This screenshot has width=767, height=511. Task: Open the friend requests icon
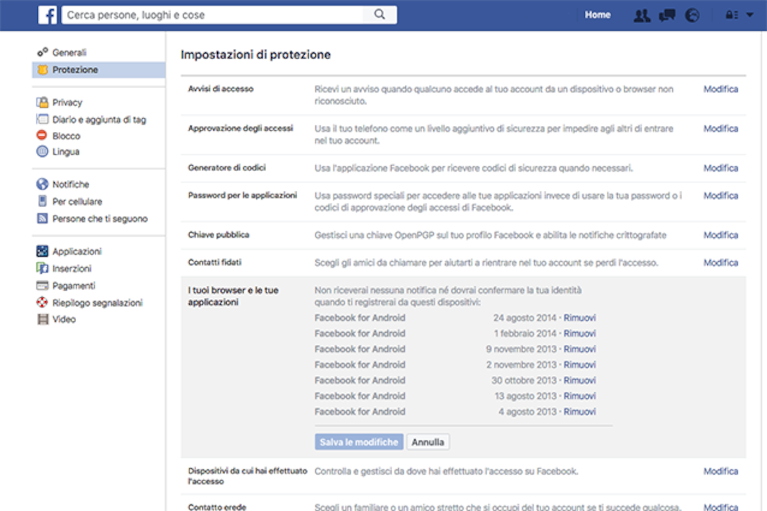tap(642, 16)
